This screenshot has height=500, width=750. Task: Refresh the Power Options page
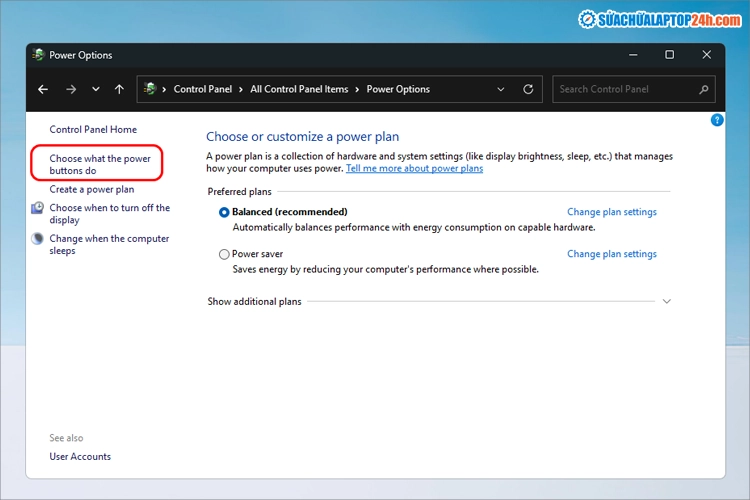528,89
